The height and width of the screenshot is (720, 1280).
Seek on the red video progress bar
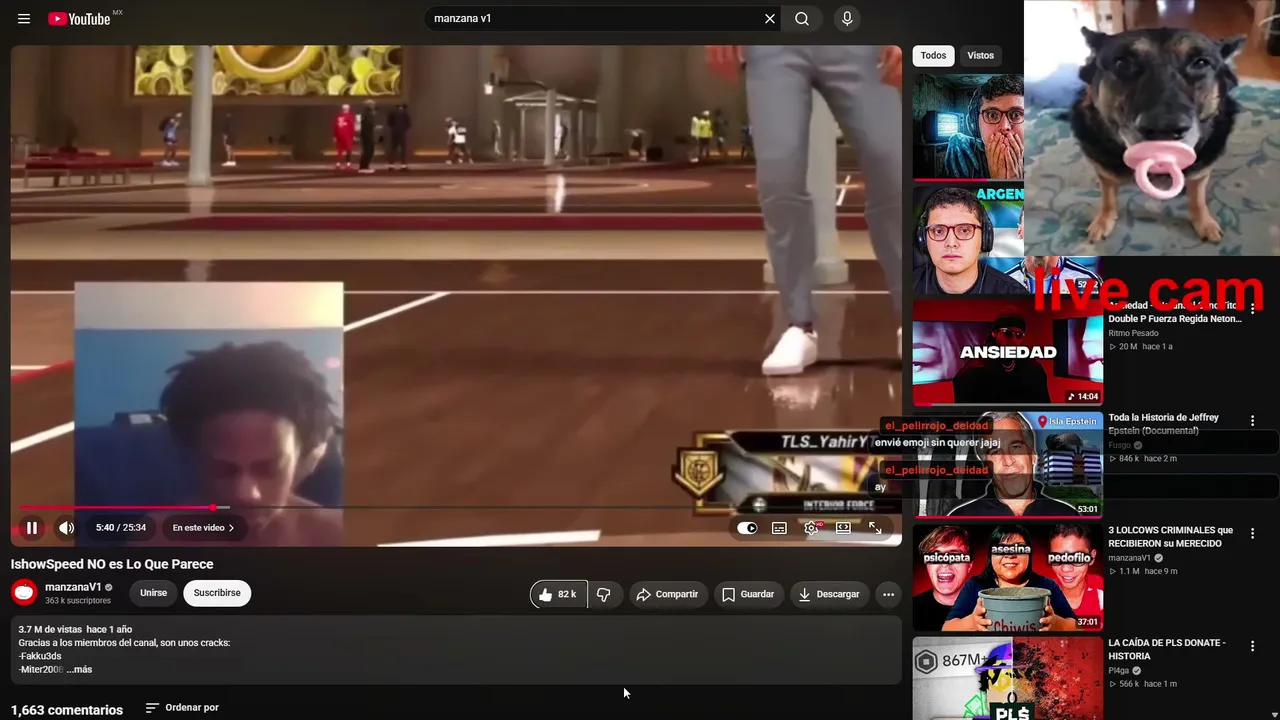(455, 508)
